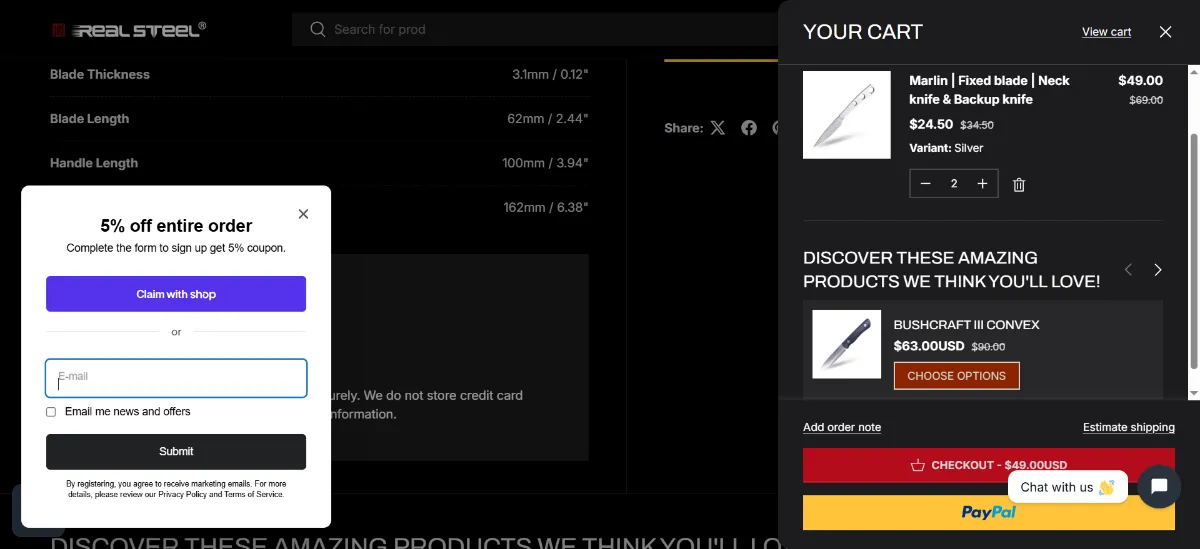
Task: Close the 5% off popup
Action: (x=303, y=214)
